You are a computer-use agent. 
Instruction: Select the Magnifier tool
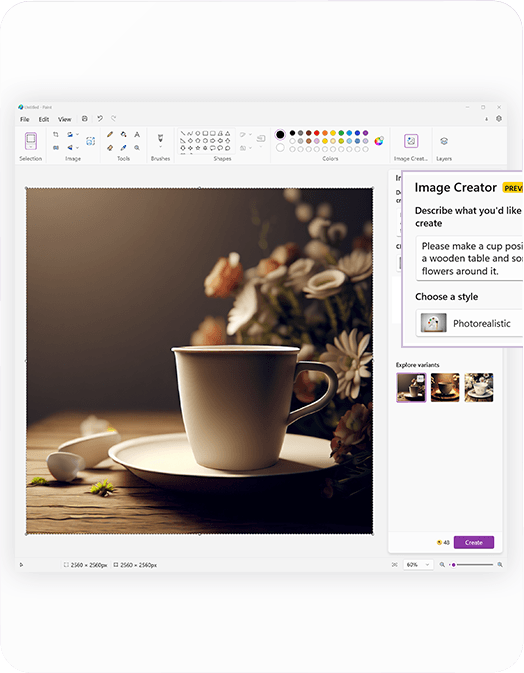(x=137, y=147)
